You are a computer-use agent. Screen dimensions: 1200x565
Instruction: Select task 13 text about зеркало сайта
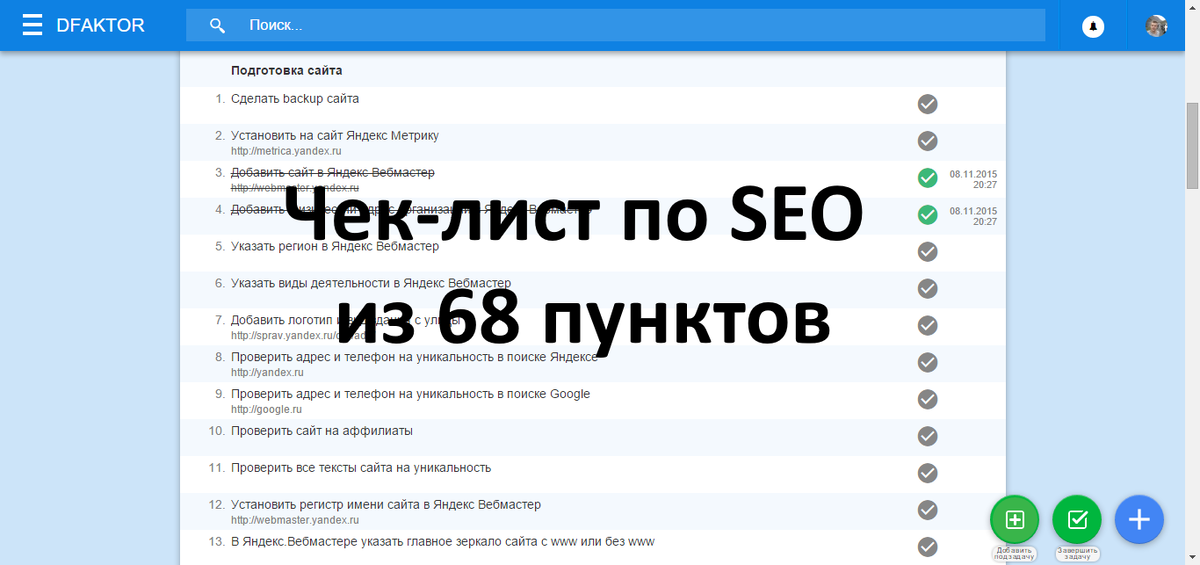443,542
